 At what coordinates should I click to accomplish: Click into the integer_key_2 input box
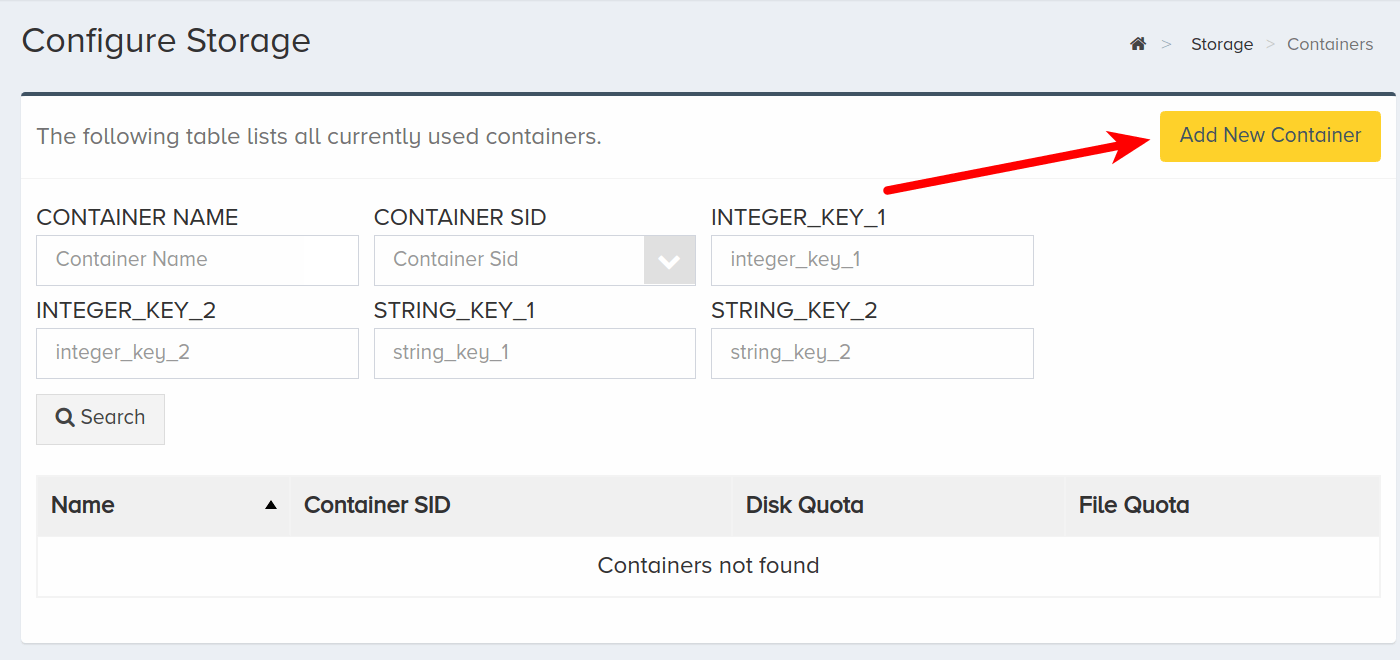[197, 354]
